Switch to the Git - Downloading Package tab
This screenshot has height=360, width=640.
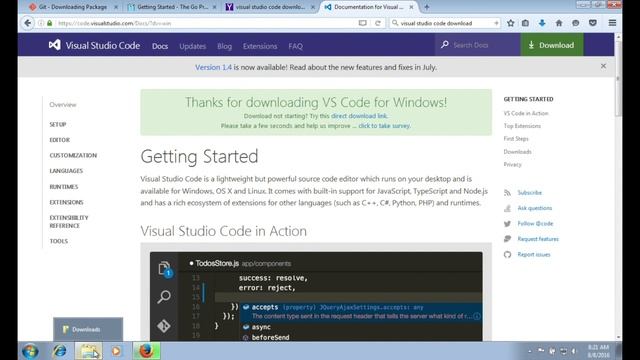(73, 7)
